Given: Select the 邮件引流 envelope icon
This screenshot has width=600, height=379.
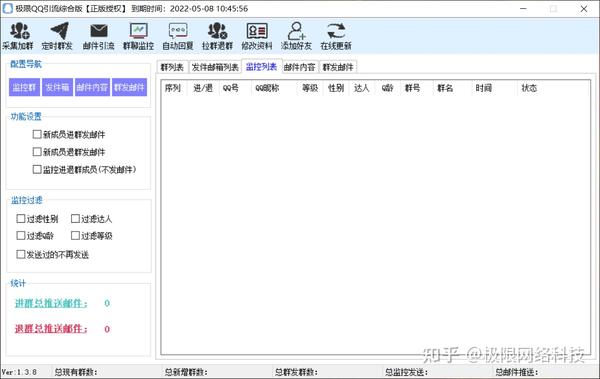Looking at the screenshot, I should (x=99, y=36).
